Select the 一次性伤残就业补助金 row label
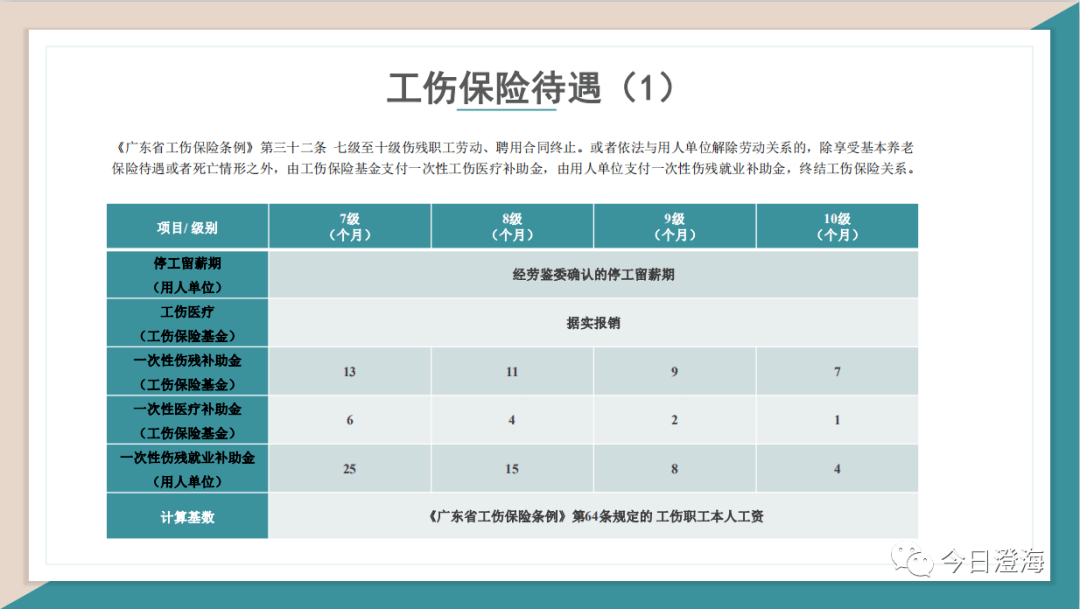Image resolution: width=1080 pixels, height=609 pixels. [x=187, y=468]
